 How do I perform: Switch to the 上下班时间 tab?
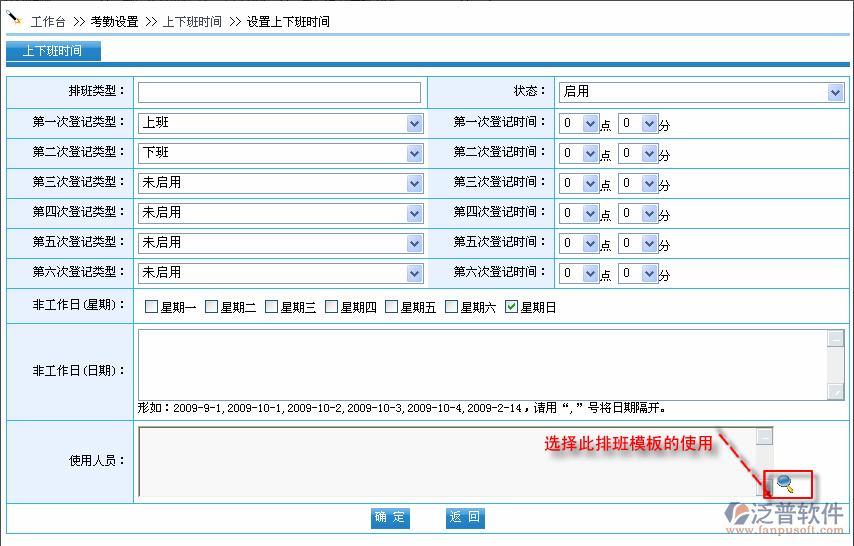[53, 51]
